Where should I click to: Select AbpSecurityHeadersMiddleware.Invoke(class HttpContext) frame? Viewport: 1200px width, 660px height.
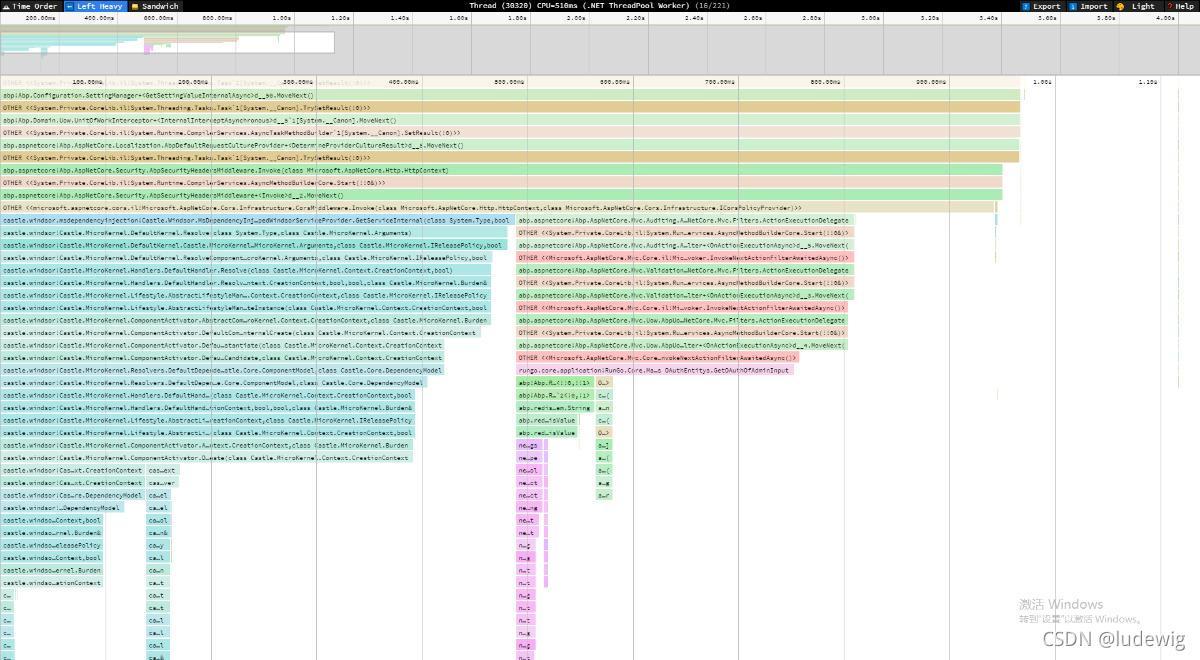point(501,170)
